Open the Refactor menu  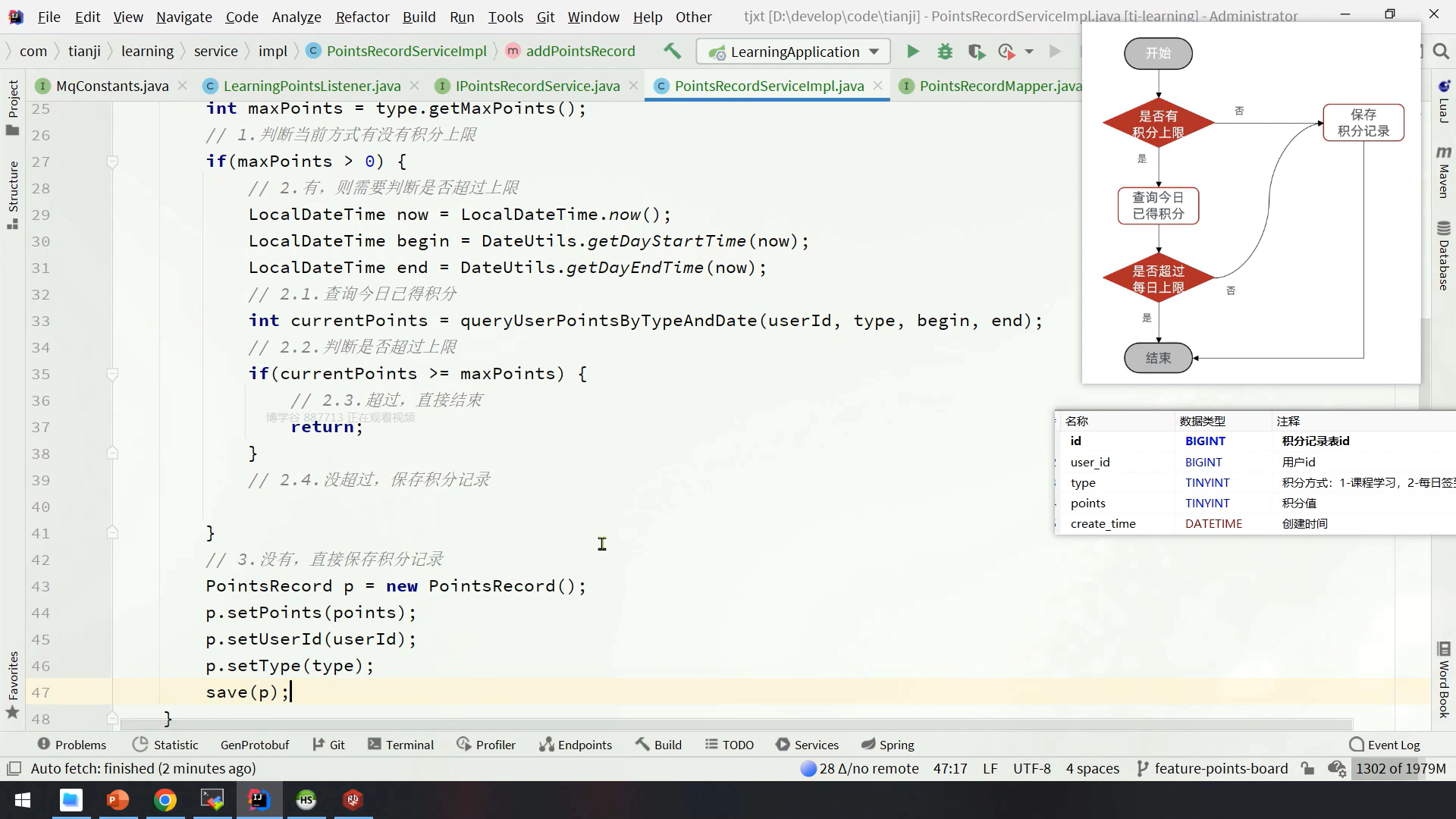click(362, 17)
